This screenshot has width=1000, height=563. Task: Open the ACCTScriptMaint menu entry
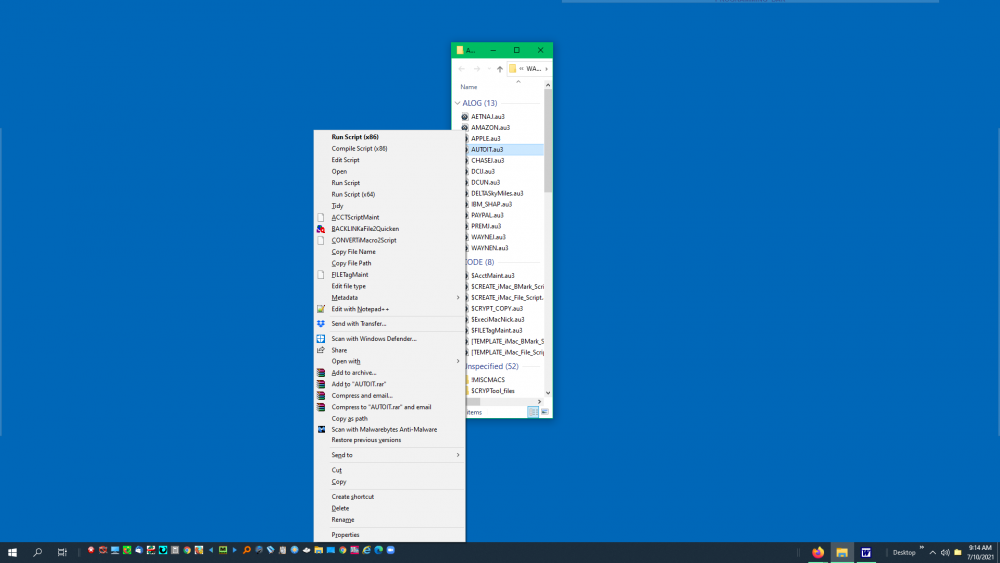point(389,217)
